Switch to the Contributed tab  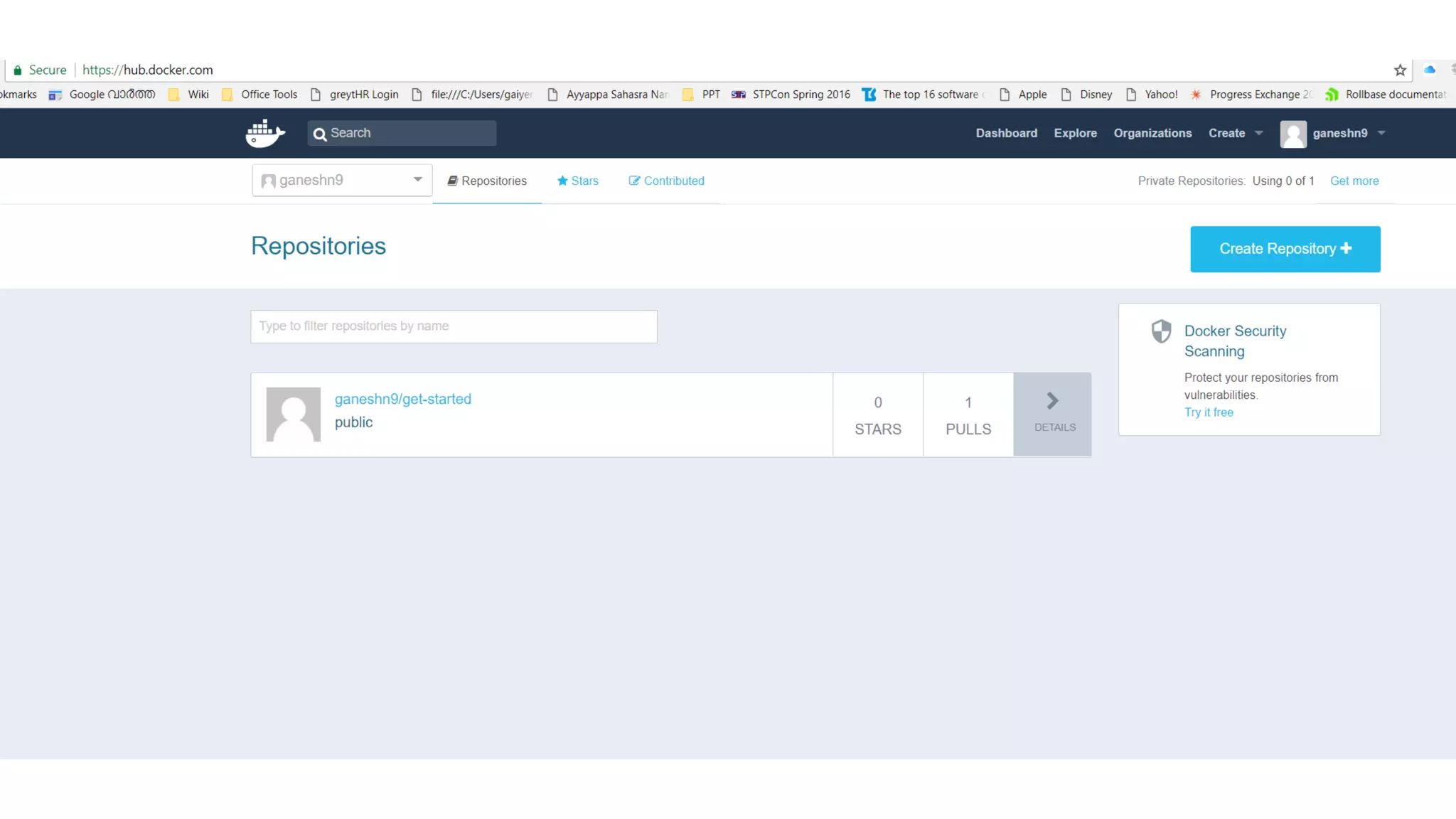tap(666, 181)
